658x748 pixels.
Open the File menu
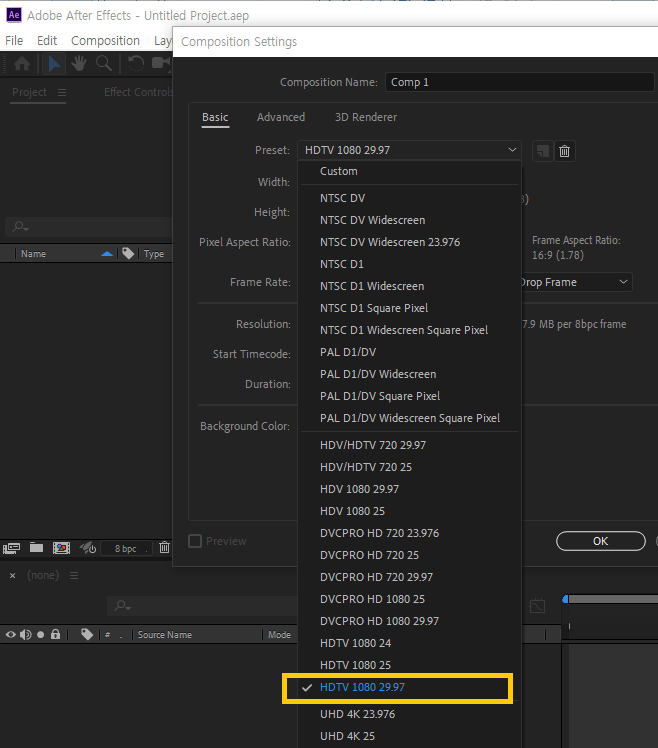point(14,41)
